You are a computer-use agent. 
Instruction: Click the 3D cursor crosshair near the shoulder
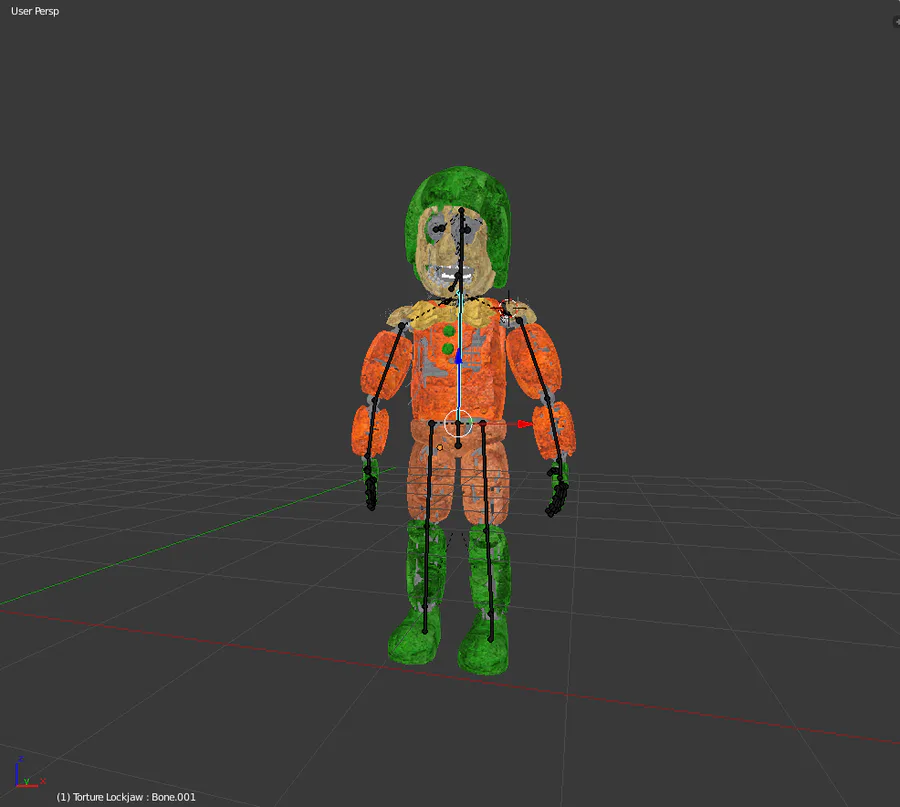[509, 309]
